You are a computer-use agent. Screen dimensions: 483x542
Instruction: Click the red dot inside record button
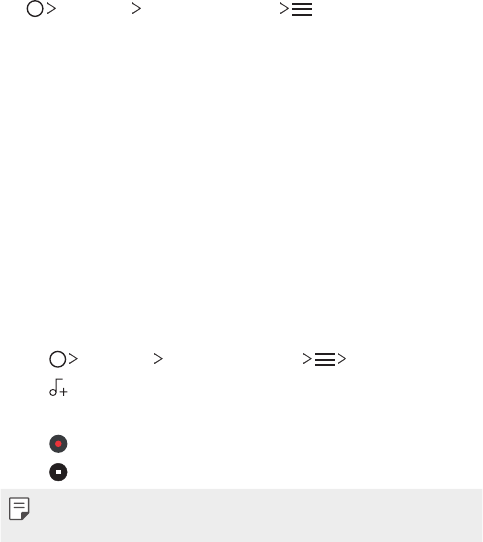pyautogui.click(x=58, y=443)
